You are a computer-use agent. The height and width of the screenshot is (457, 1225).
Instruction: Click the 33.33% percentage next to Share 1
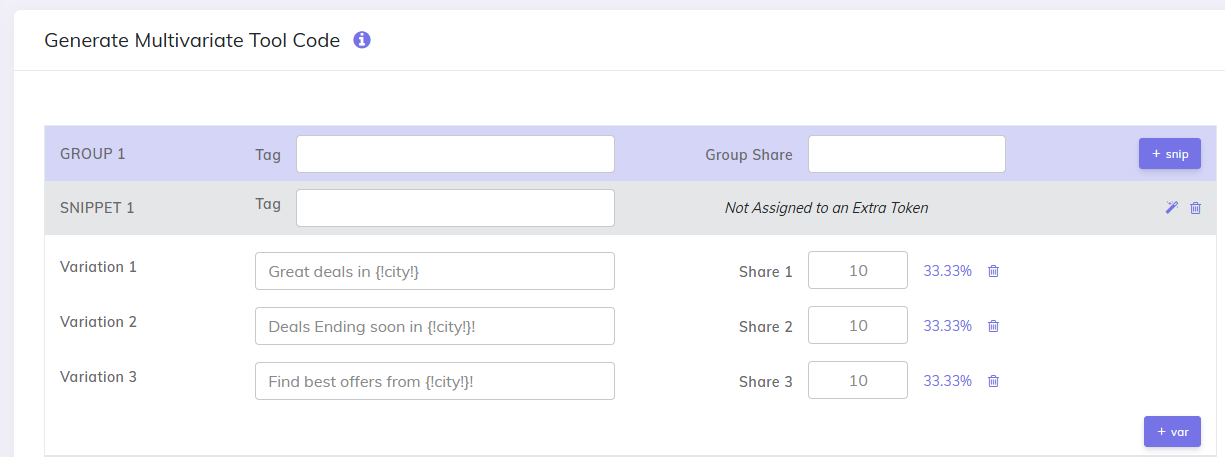[947, 271]
